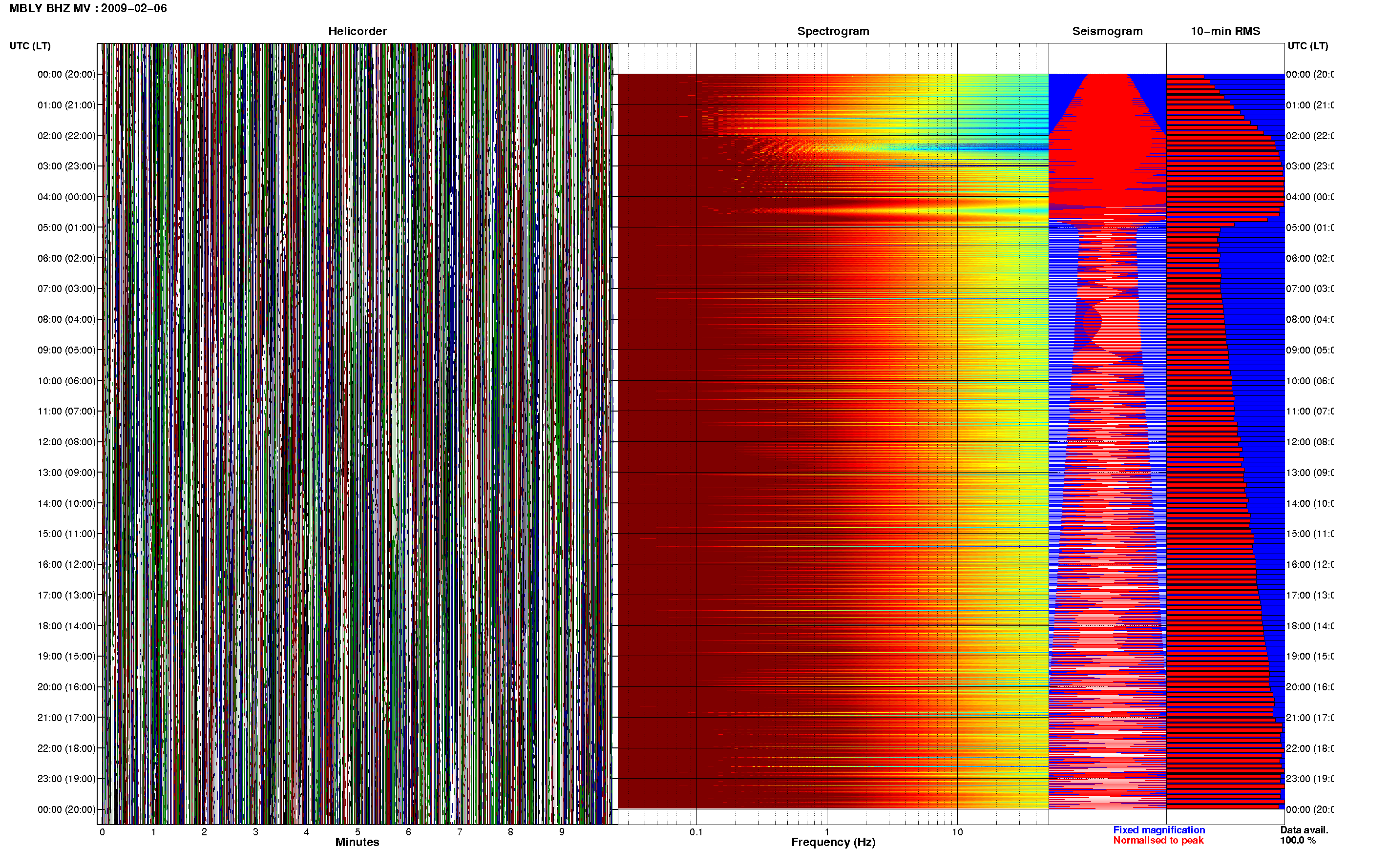Click the Helicorder panel heading
The height and width of the screenshot is (868, 1389).
[357, 31]
